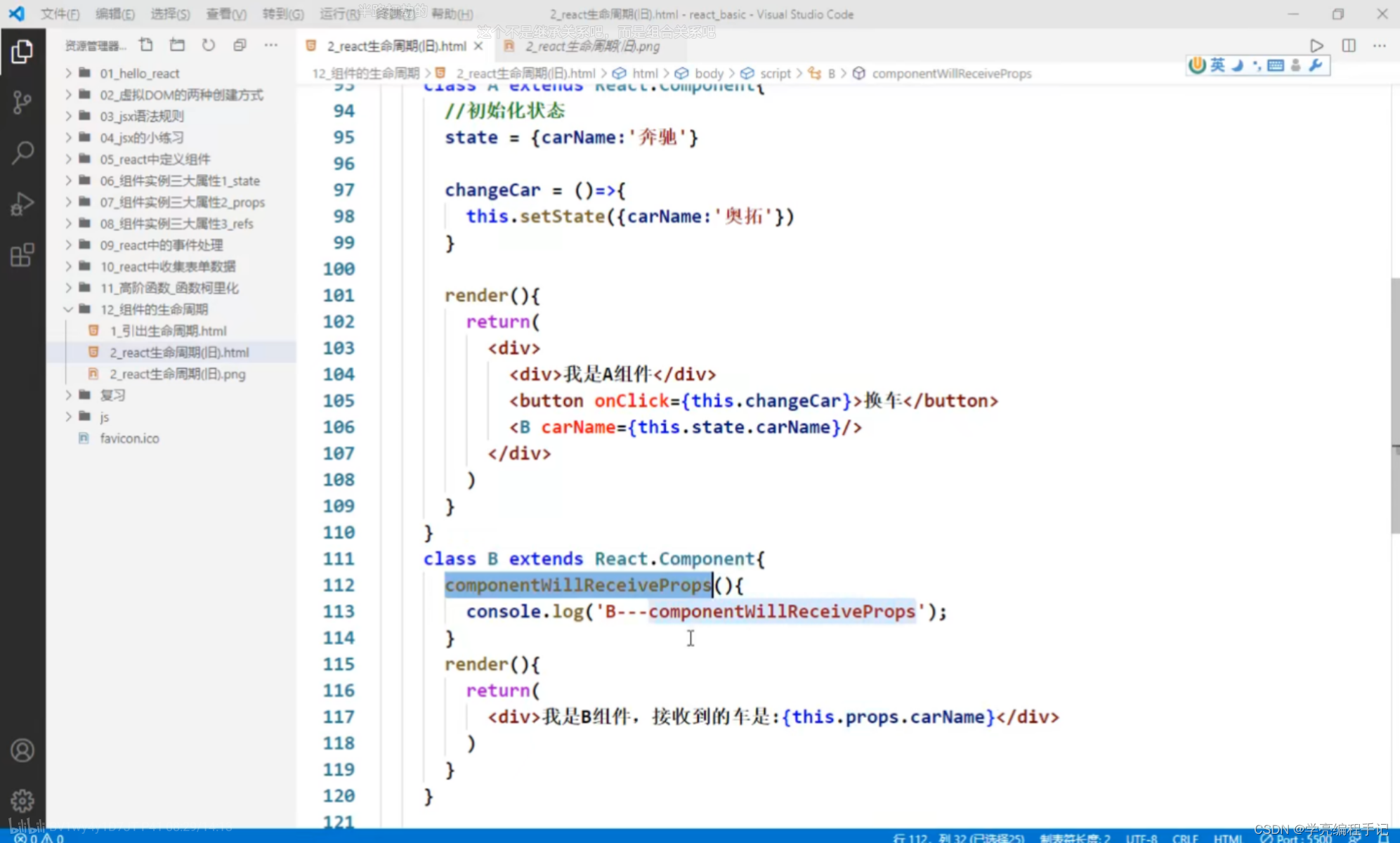Click the IME moon icon

coord(1238,65)
